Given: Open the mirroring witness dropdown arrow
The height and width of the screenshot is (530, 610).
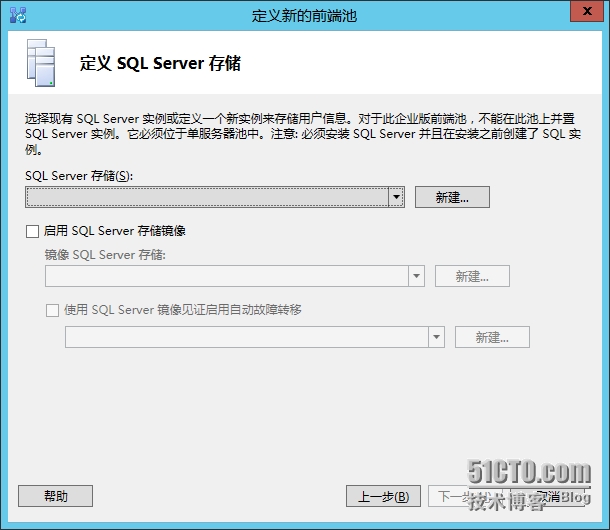Looking at the screenshot, I should pyautogui.click(x=436, y=337).
